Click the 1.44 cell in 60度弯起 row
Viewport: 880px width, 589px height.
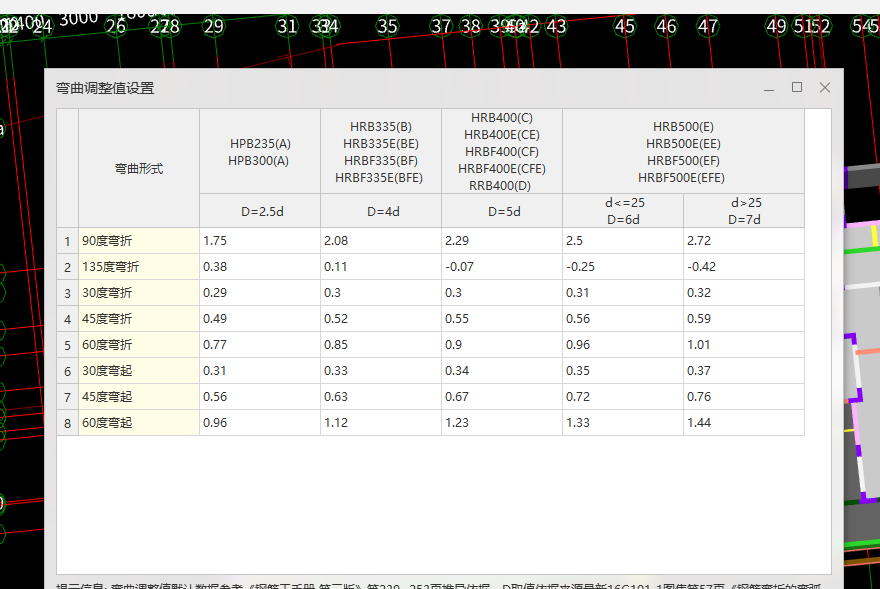click(x=744, y=423)
